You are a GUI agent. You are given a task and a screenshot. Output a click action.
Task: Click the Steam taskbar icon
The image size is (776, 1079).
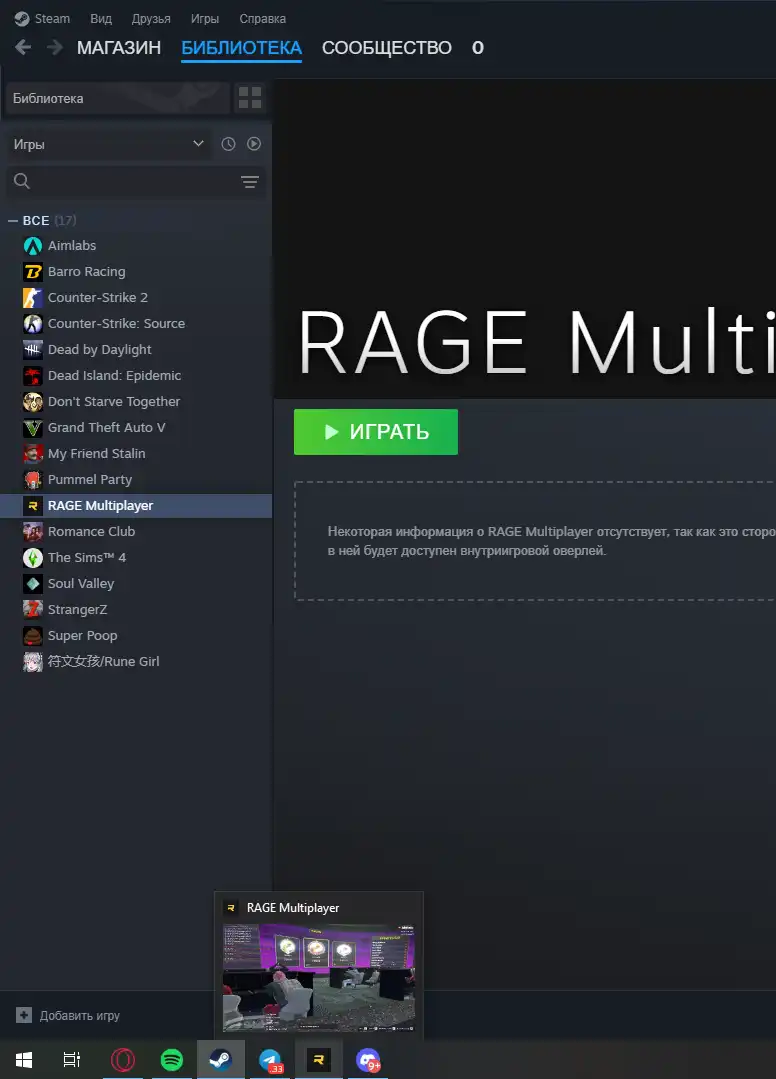click(x=221, y=1060)
